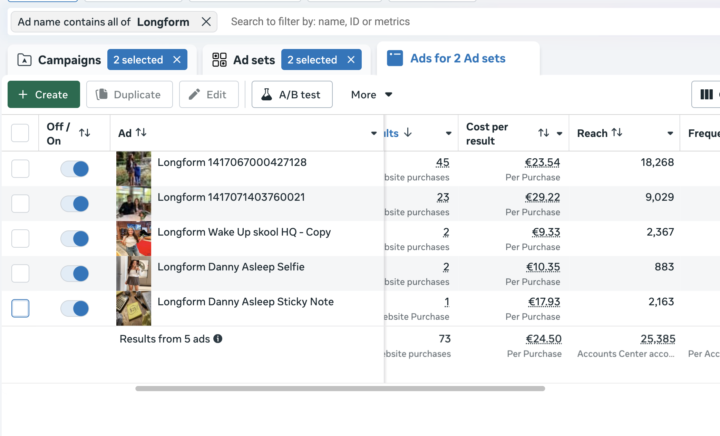Clear the 2 selected Ad sets
This screenshot has height=436, width=720.
point(351,60)
